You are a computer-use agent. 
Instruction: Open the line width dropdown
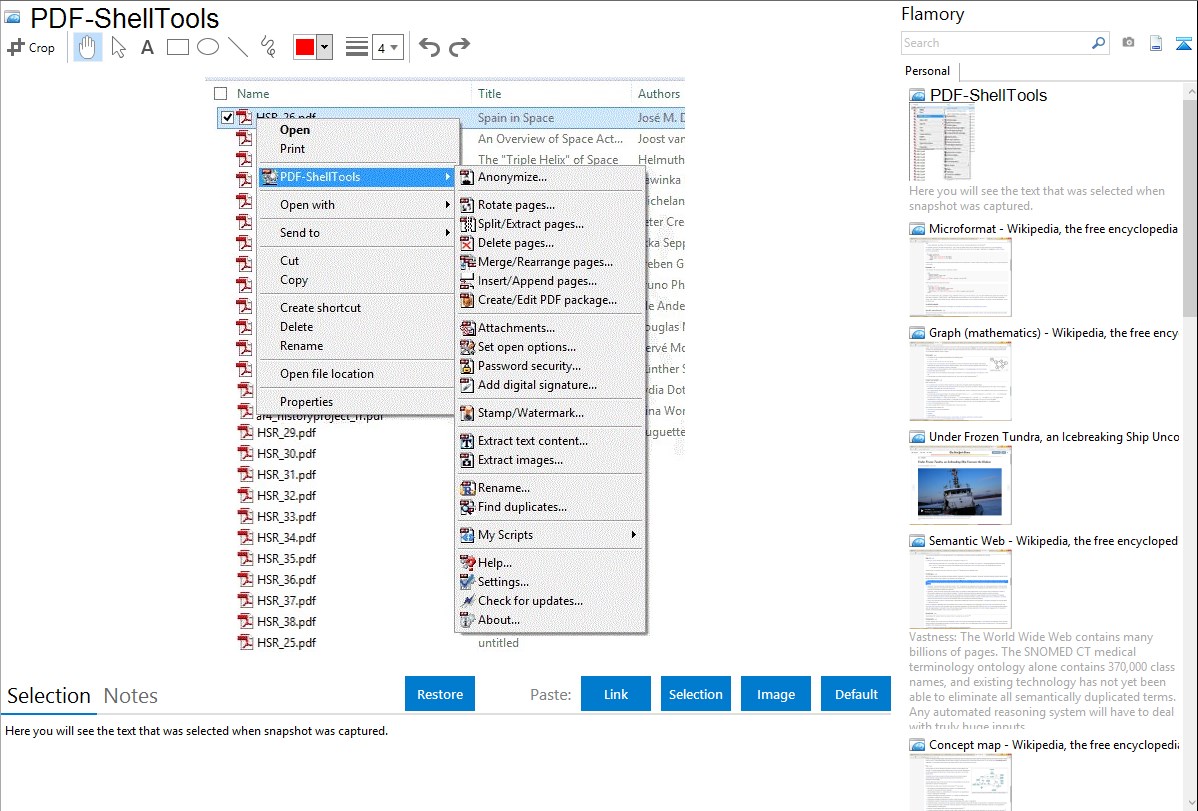pyautogui.click(x=387, y=47)
